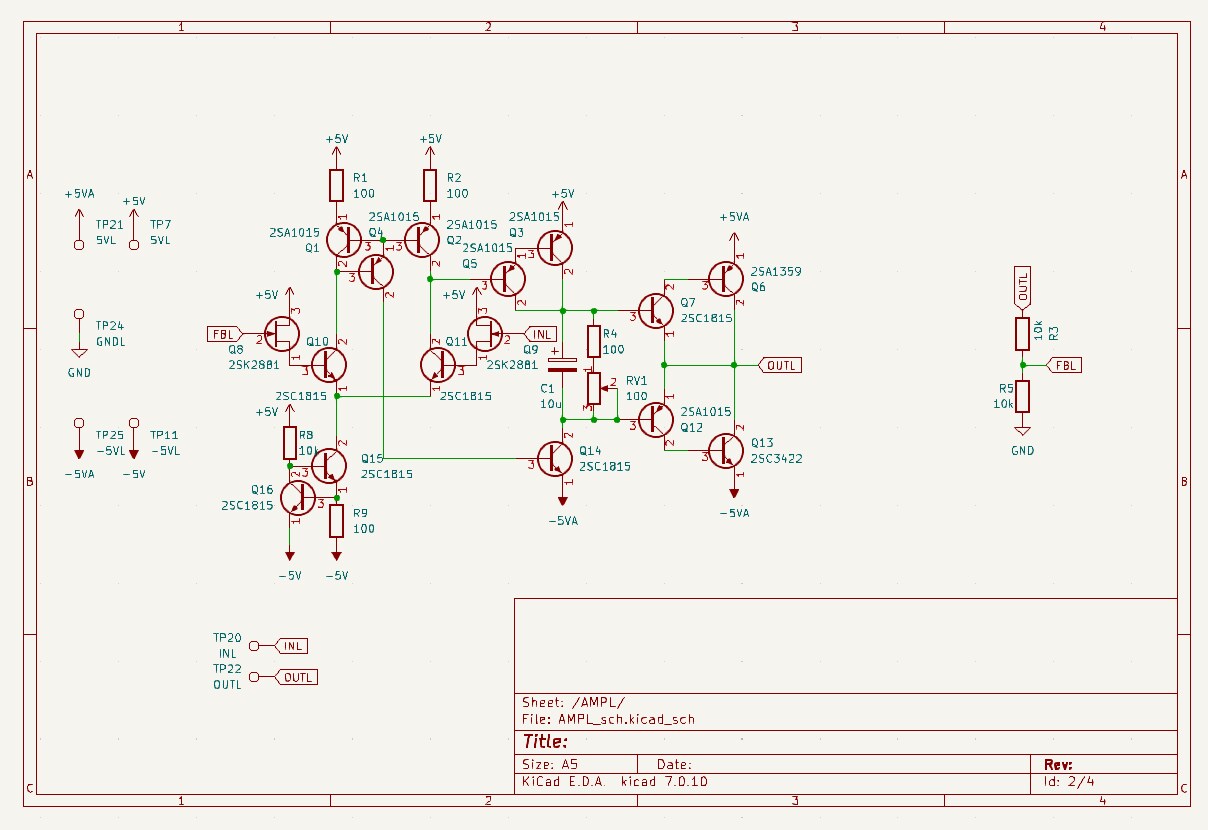Select the "File: AMPL_sch.kicad_sch" text
The height and width of the screenshot is (830, 1208).
(x=608, y=718)
